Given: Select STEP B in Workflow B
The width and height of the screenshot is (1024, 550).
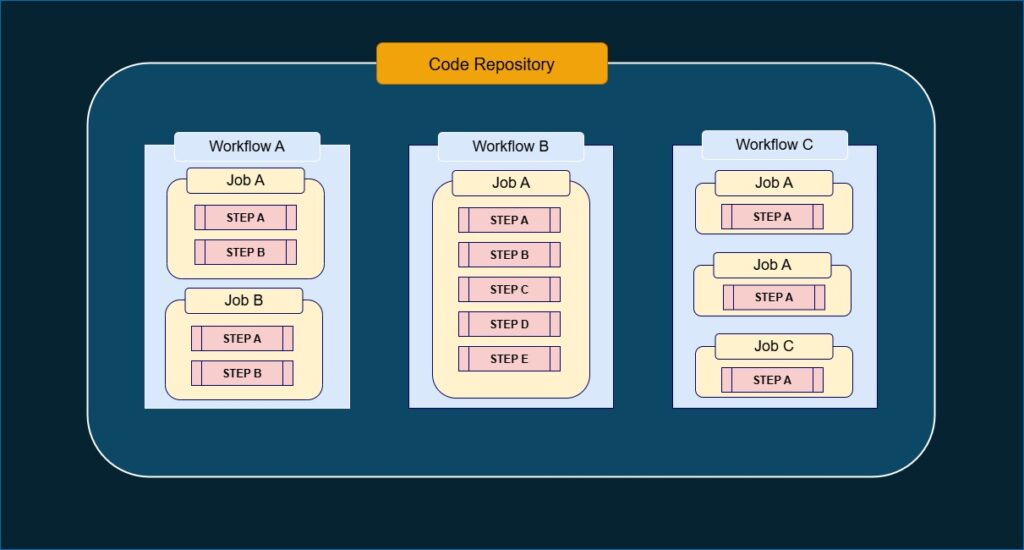Looking at the screenshot, I should pyautogui.click(x=509, y=255).
